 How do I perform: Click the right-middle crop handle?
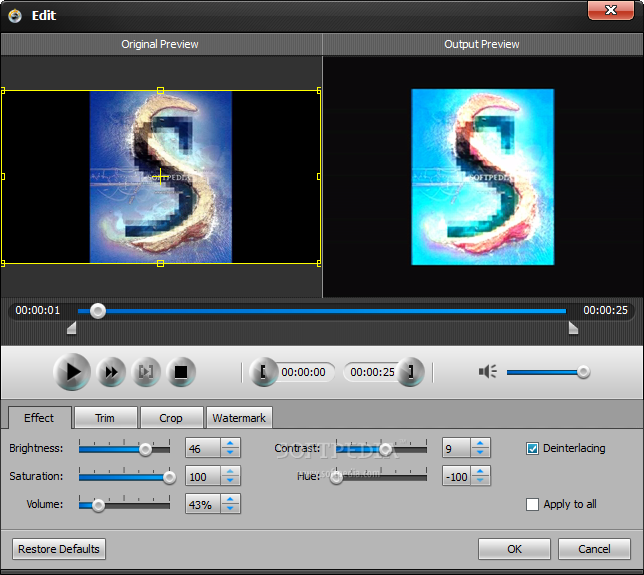pyautogui.click(x=319, y=177)
